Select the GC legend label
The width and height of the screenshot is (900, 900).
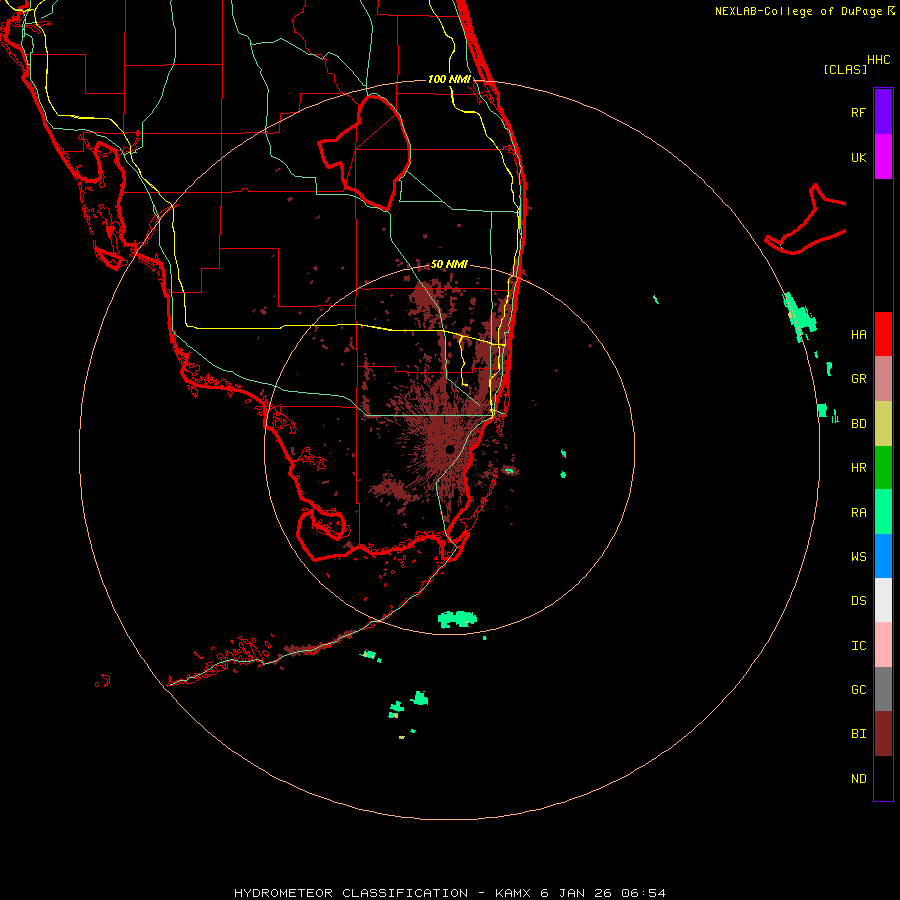pos(858,690)
